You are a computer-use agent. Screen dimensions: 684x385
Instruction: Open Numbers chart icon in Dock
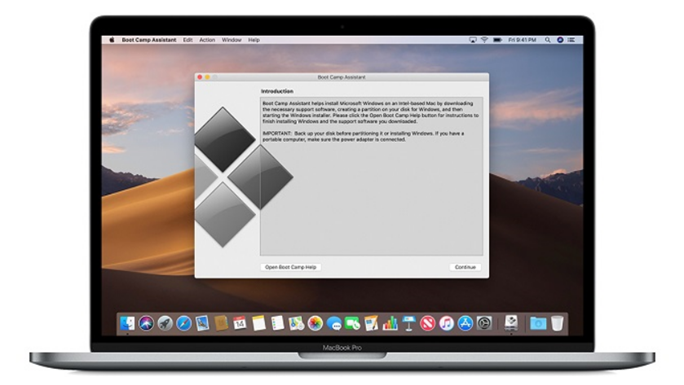390,324
